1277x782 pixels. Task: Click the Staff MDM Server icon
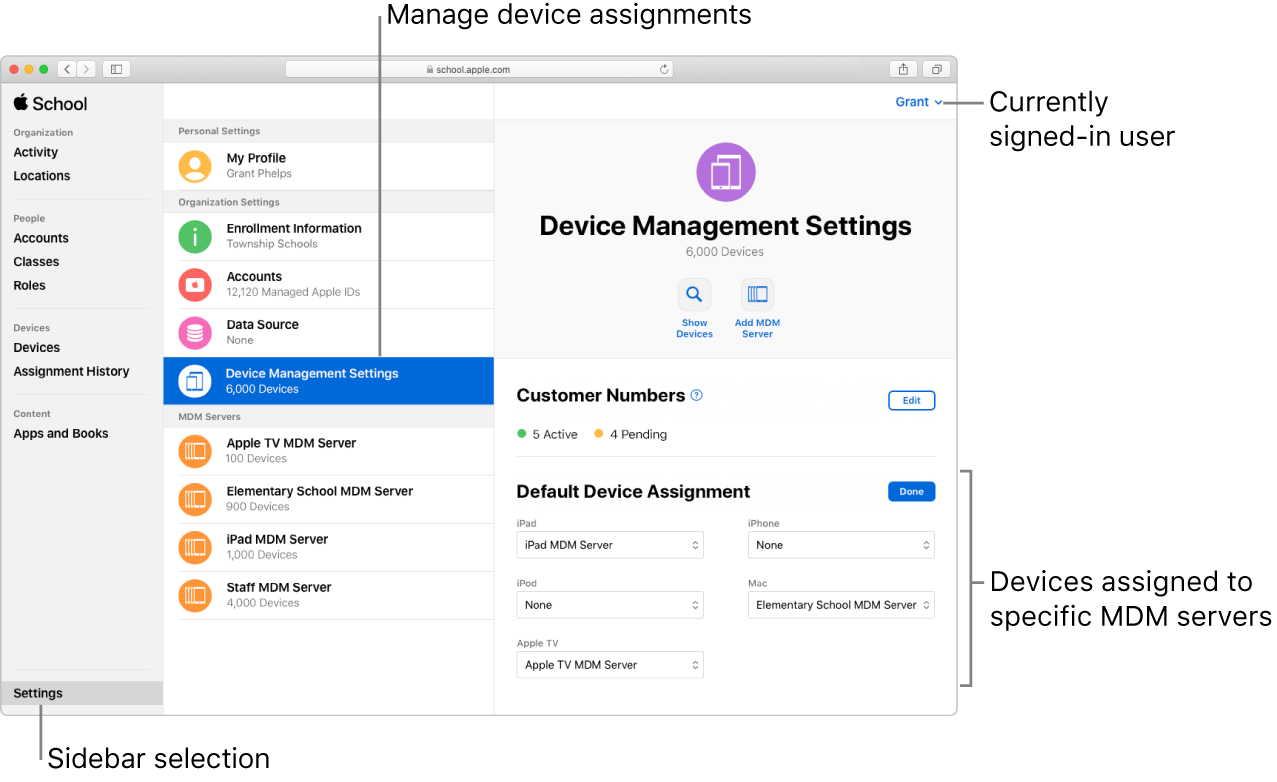tap(195, 595)
